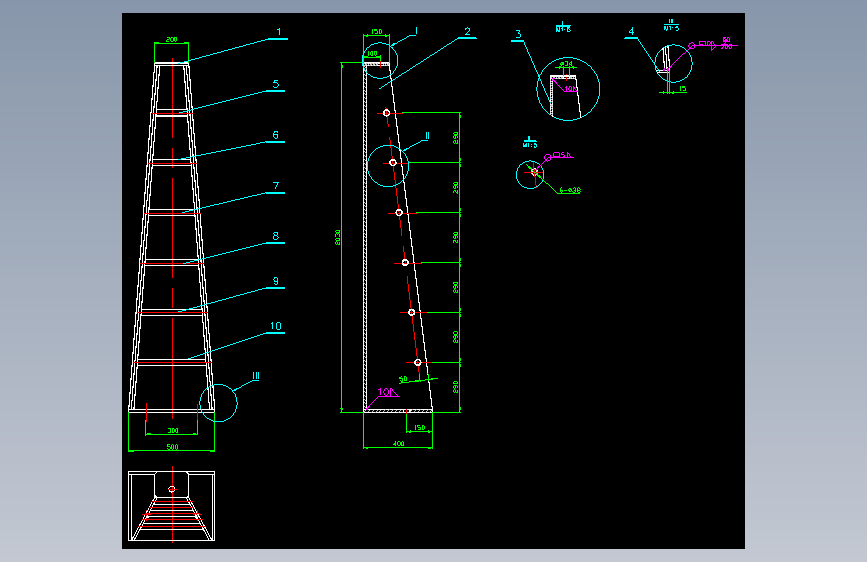Click detail label III at tower base
The image size is (867, 562).
coord(255,376)
